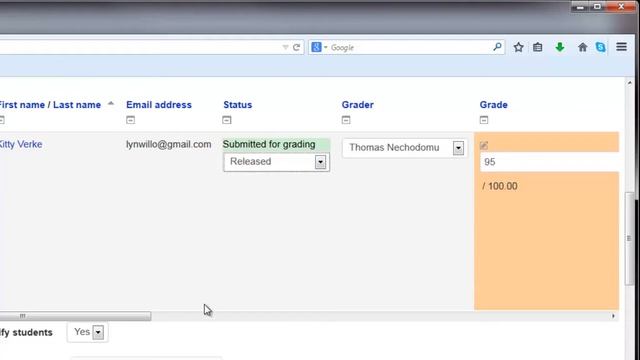Screen dimensions: 640x360
Task: Open downloads via the green arrow icon
Action: 560,47
